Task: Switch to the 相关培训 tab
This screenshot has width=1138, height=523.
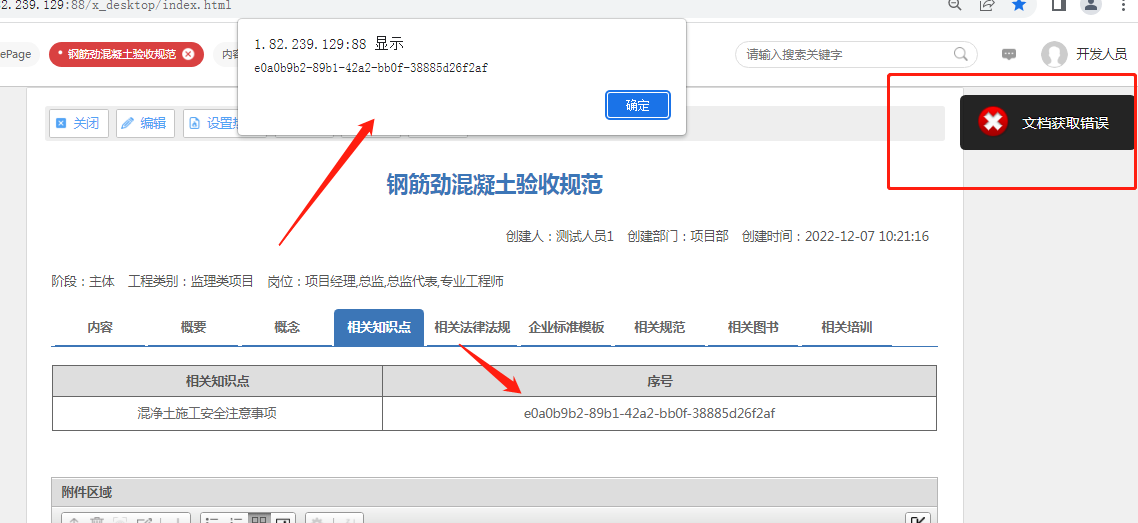Action: point(846,327)
